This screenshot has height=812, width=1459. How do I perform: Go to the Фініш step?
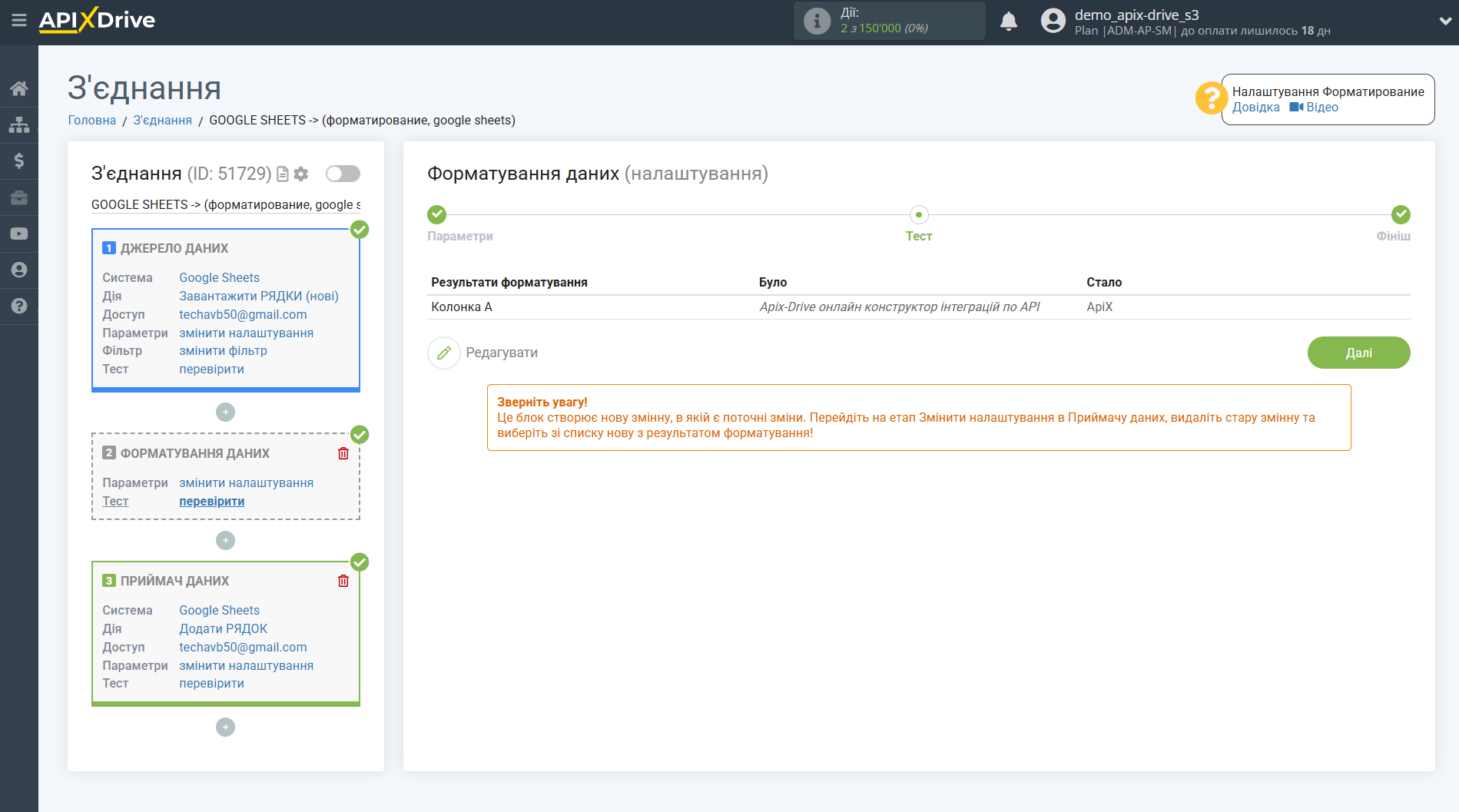(x=1401, y=214)
